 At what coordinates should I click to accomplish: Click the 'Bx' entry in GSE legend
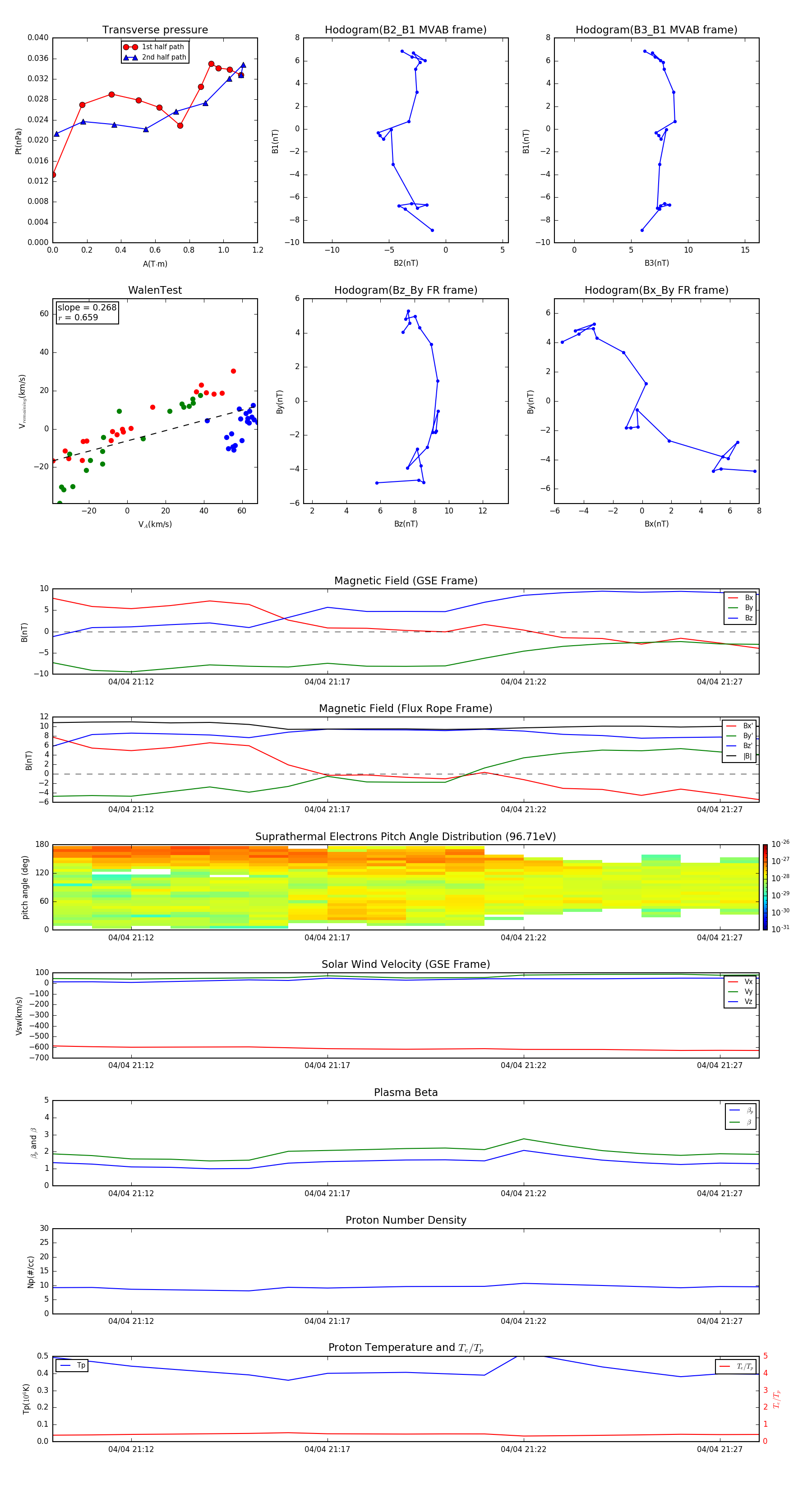[x=740, y=598]
